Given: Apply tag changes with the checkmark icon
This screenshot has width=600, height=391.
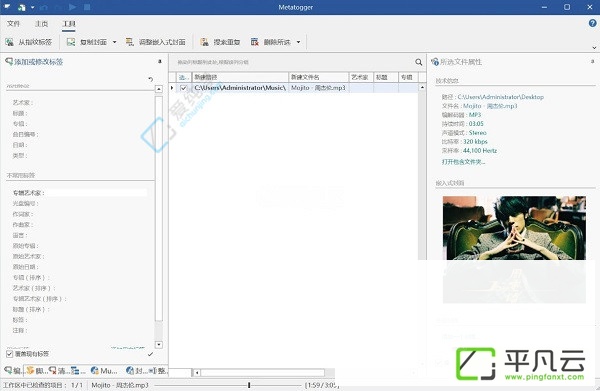Looking at the screenshot, I should pos(150,354).
